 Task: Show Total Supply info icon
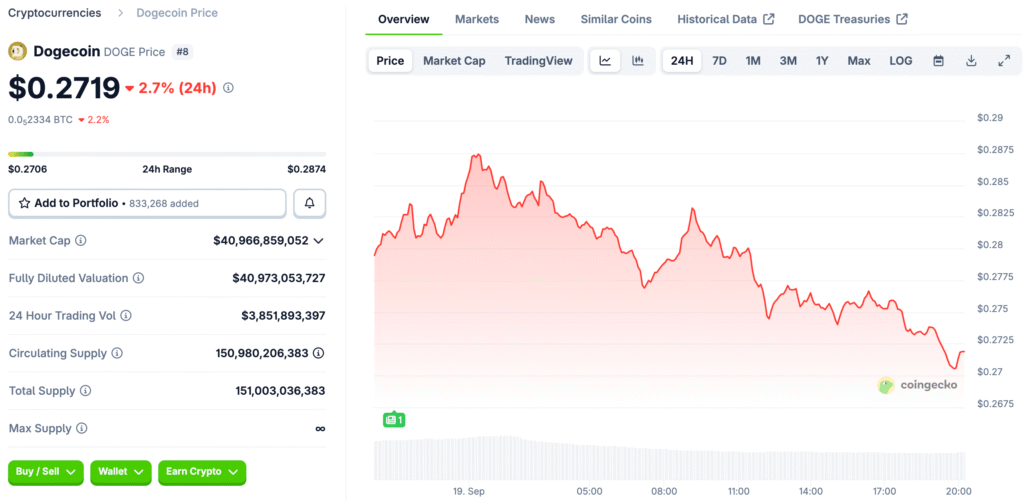pyautogui.click(x=86, y=391)
